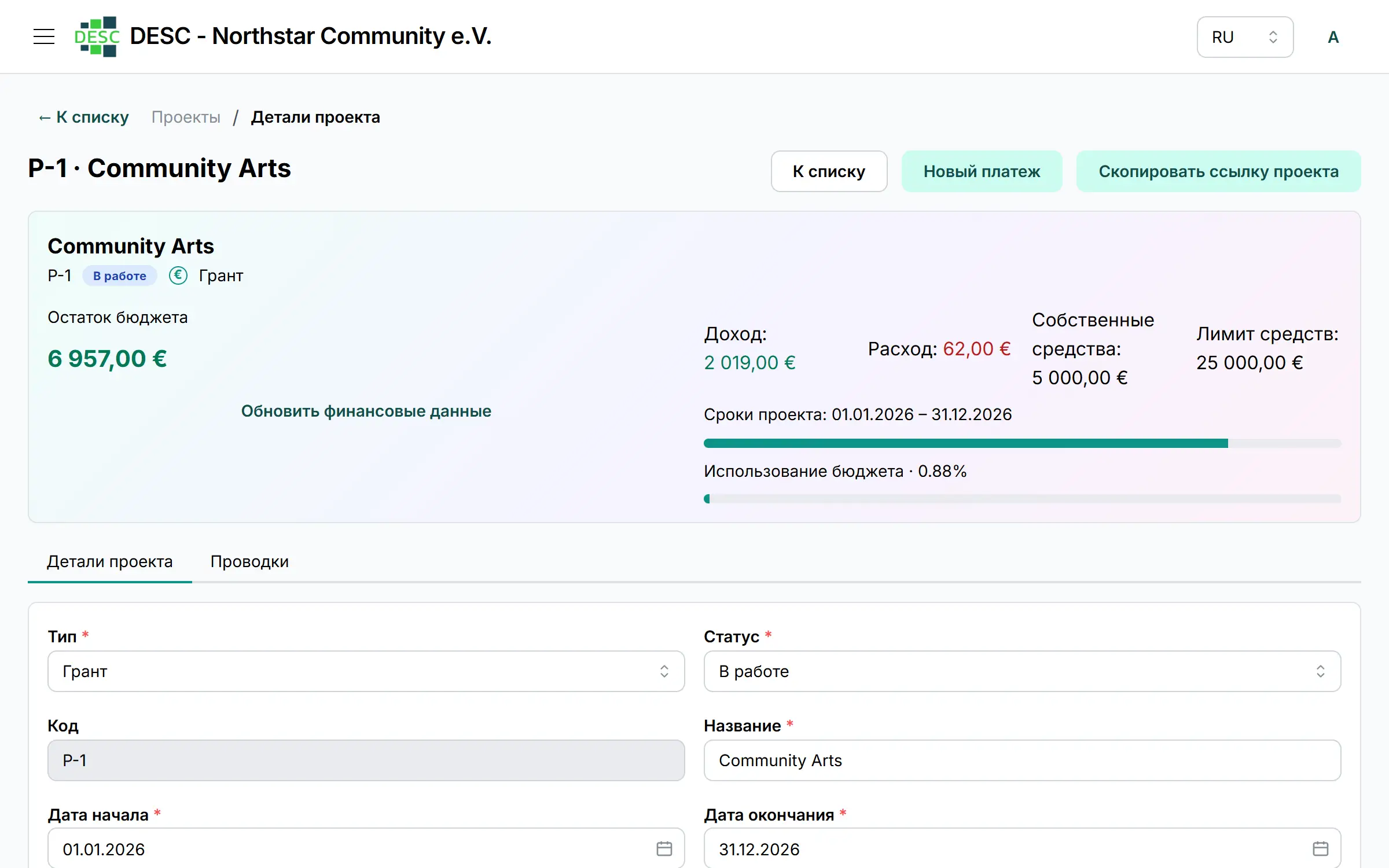The image size is (1389, 868).
Task: Click the euro circle icon beside Грант
Action: coord(178,275)
